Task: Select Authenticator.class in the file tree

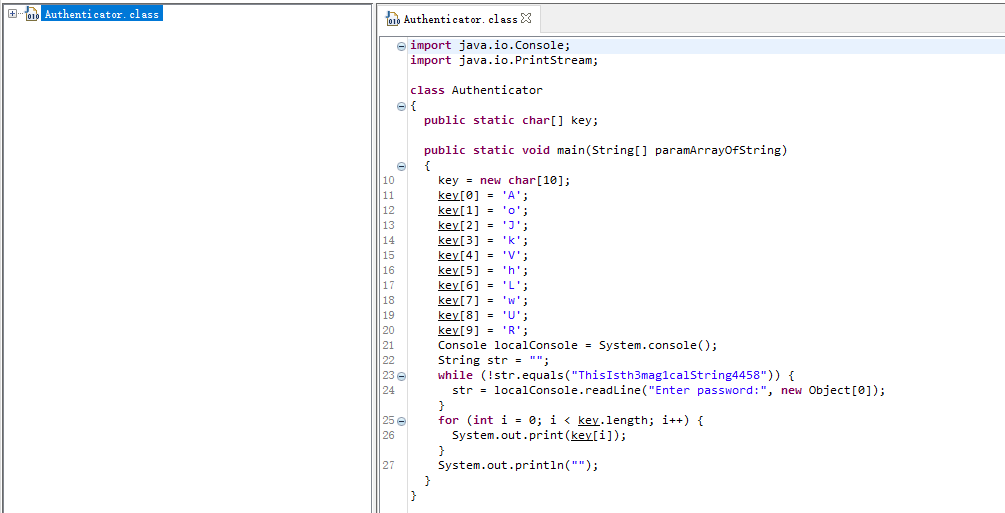Action: [x=101, y=15]
